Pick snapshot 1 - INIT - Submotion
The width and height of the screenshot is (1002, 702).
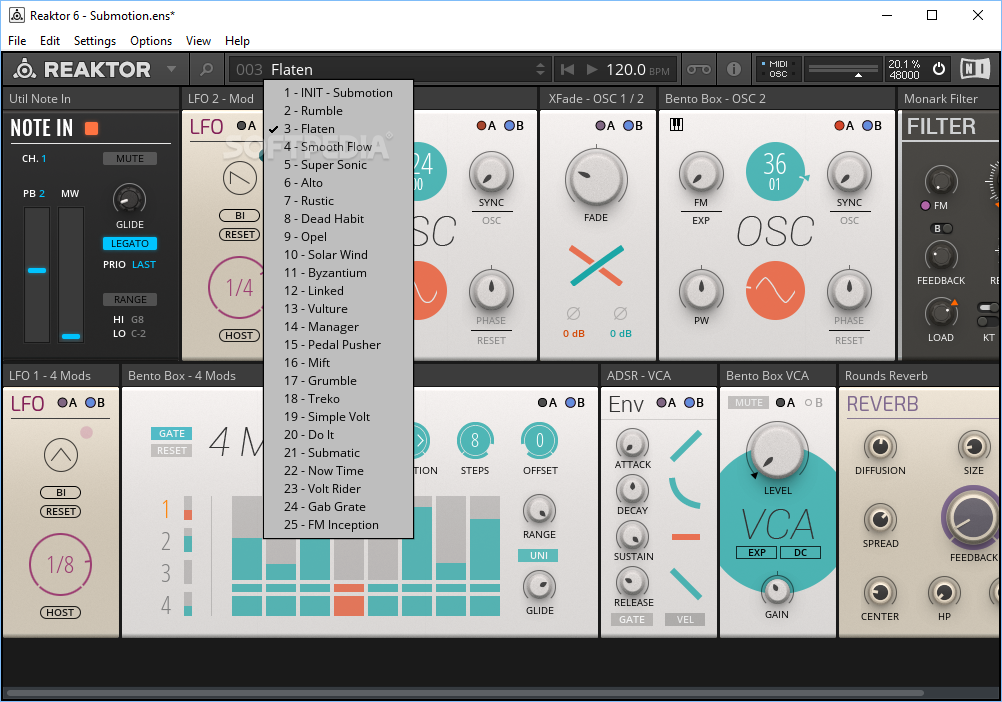pyautogui.click(x=339, y=93)
